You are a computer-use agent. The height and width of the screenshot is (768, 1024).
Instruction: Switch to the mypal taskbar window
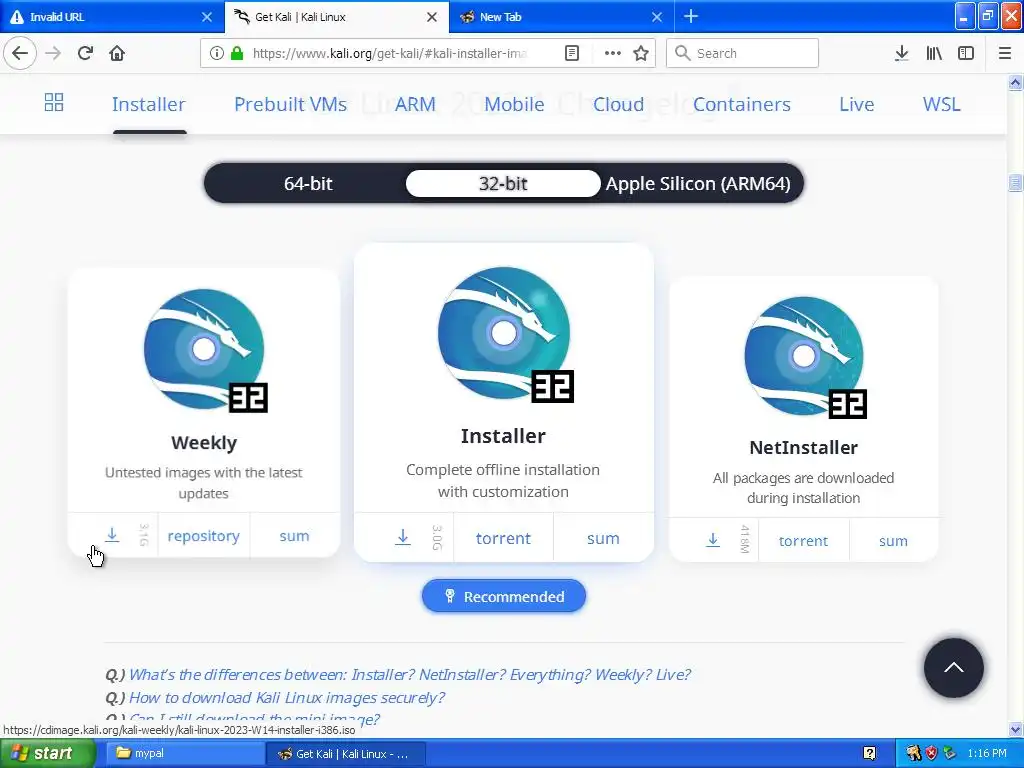click(x=185, y=753)
